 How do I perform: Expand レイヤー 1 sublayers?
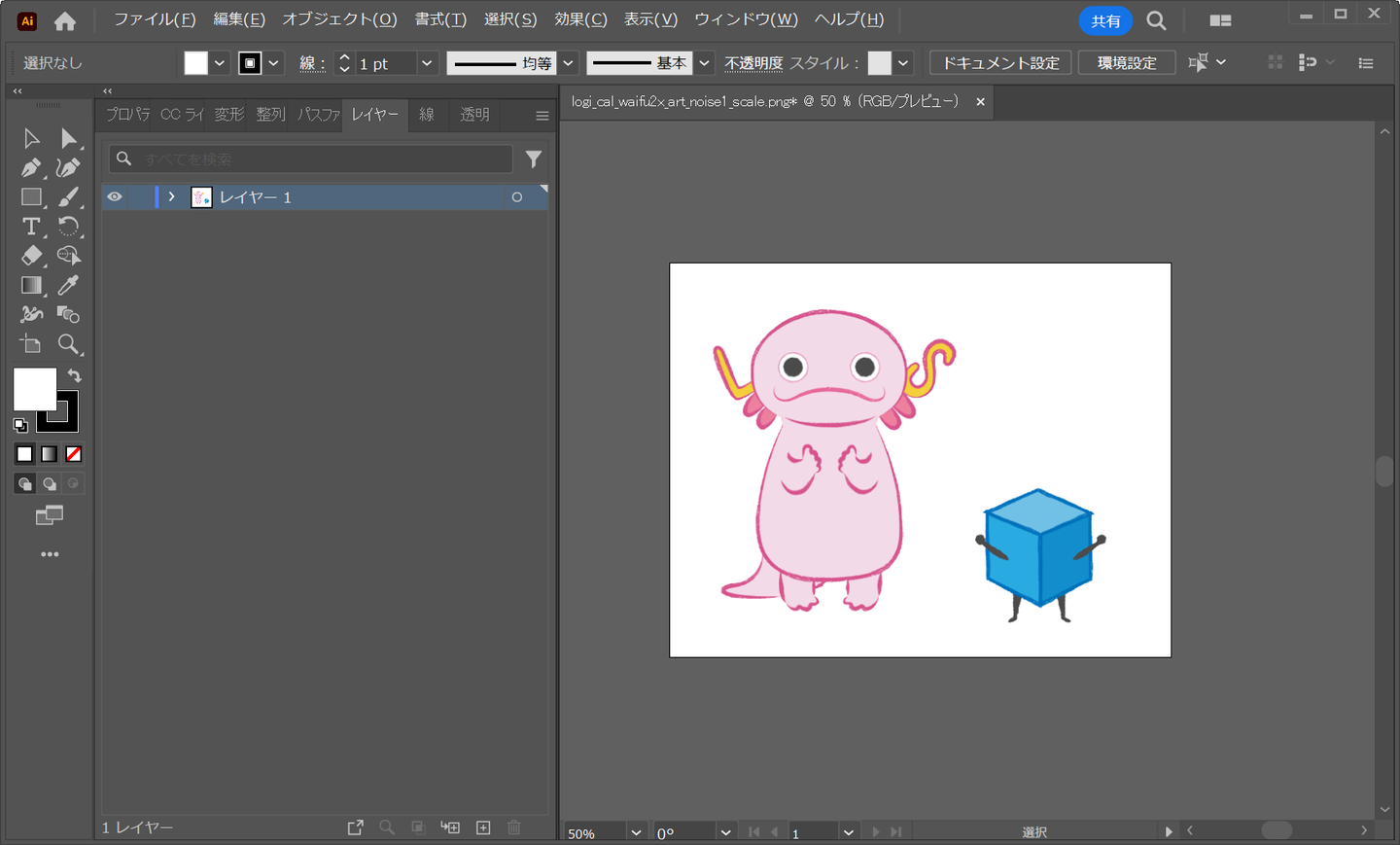[172, 197]
